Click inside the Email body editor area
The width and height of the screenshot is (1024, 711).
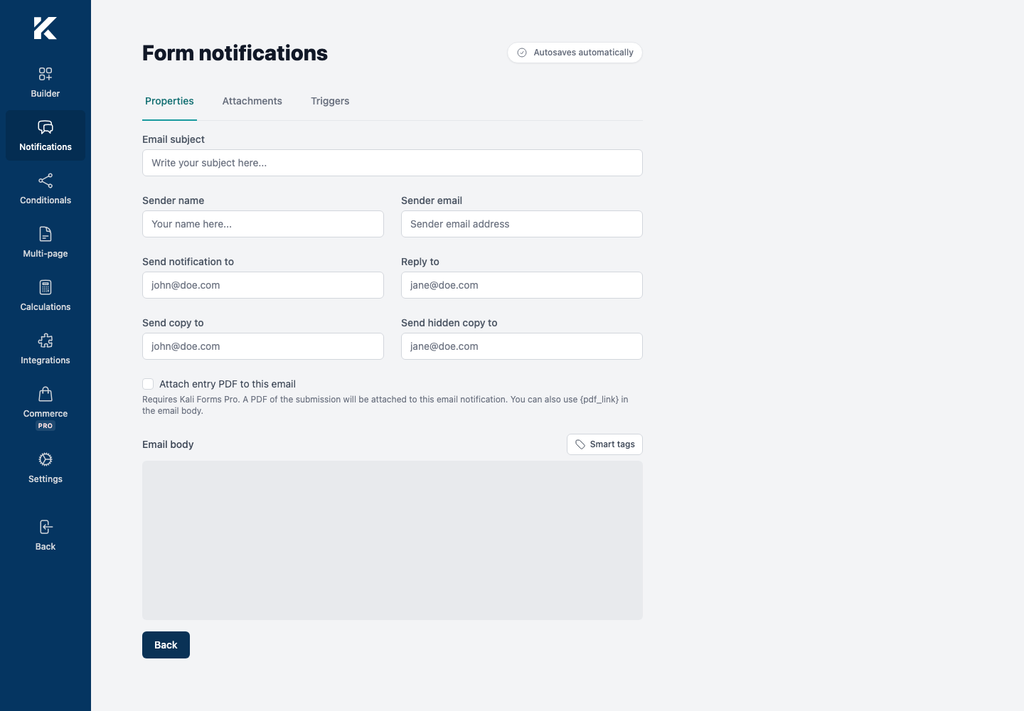[x=392, y=541]
